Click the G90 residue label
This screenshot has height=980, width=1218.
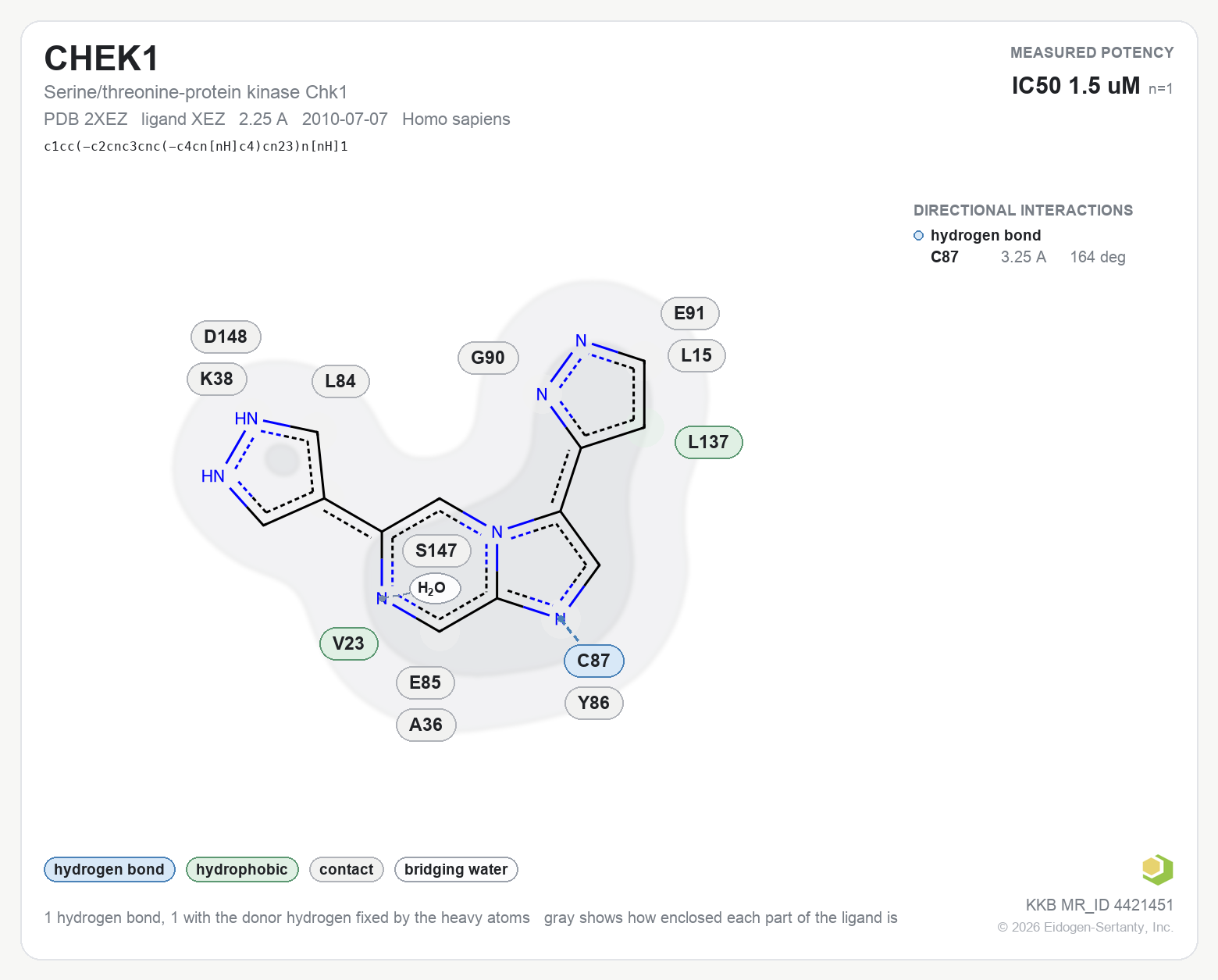click(x=488, y=358)
